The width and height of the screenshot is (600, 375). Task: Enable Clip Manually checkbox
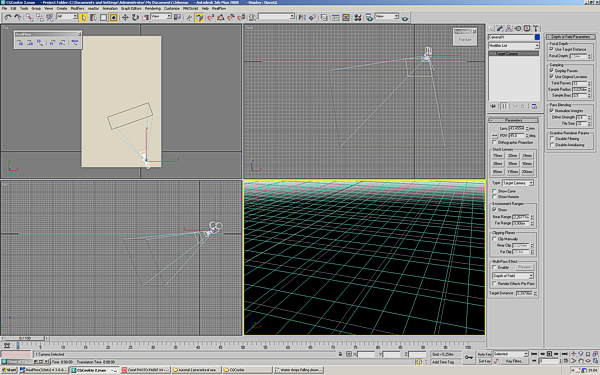[x=494, y=239]
